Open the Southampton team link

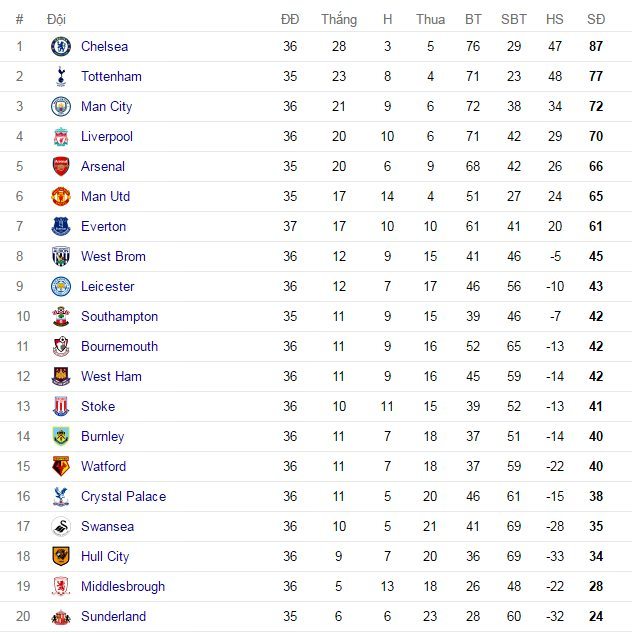pyautogui.click(x=119, y=316)
